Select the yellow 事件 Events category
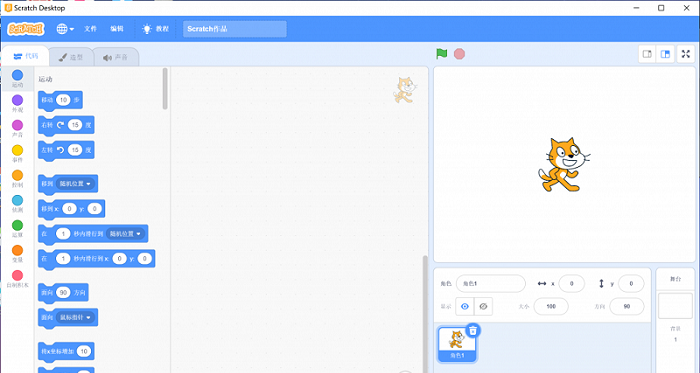Screen dimensions: 700x373 (17, 153)
